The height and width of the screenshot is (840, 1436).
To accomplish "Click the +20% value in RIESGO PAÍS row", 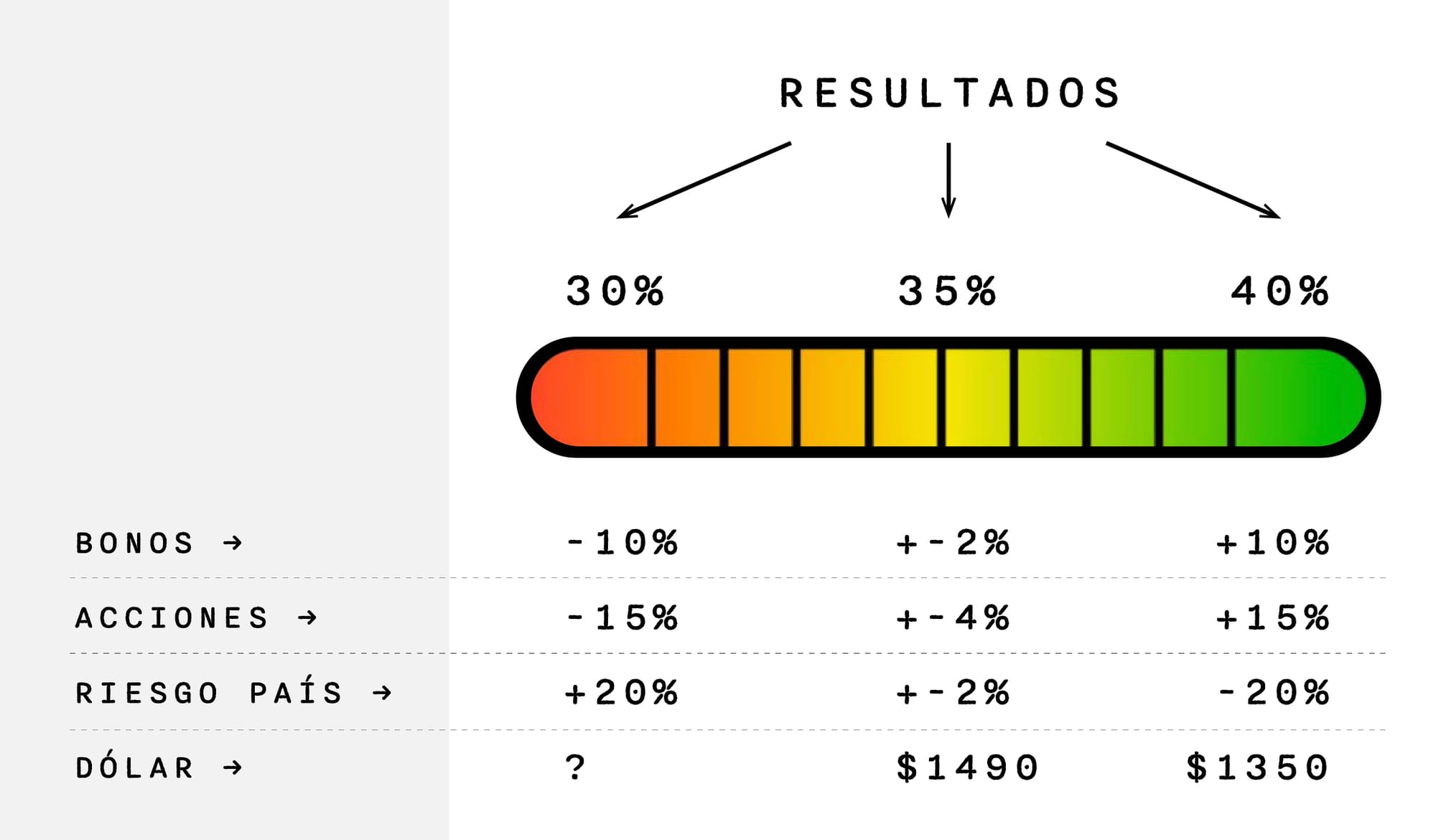I will pos(622,693).
